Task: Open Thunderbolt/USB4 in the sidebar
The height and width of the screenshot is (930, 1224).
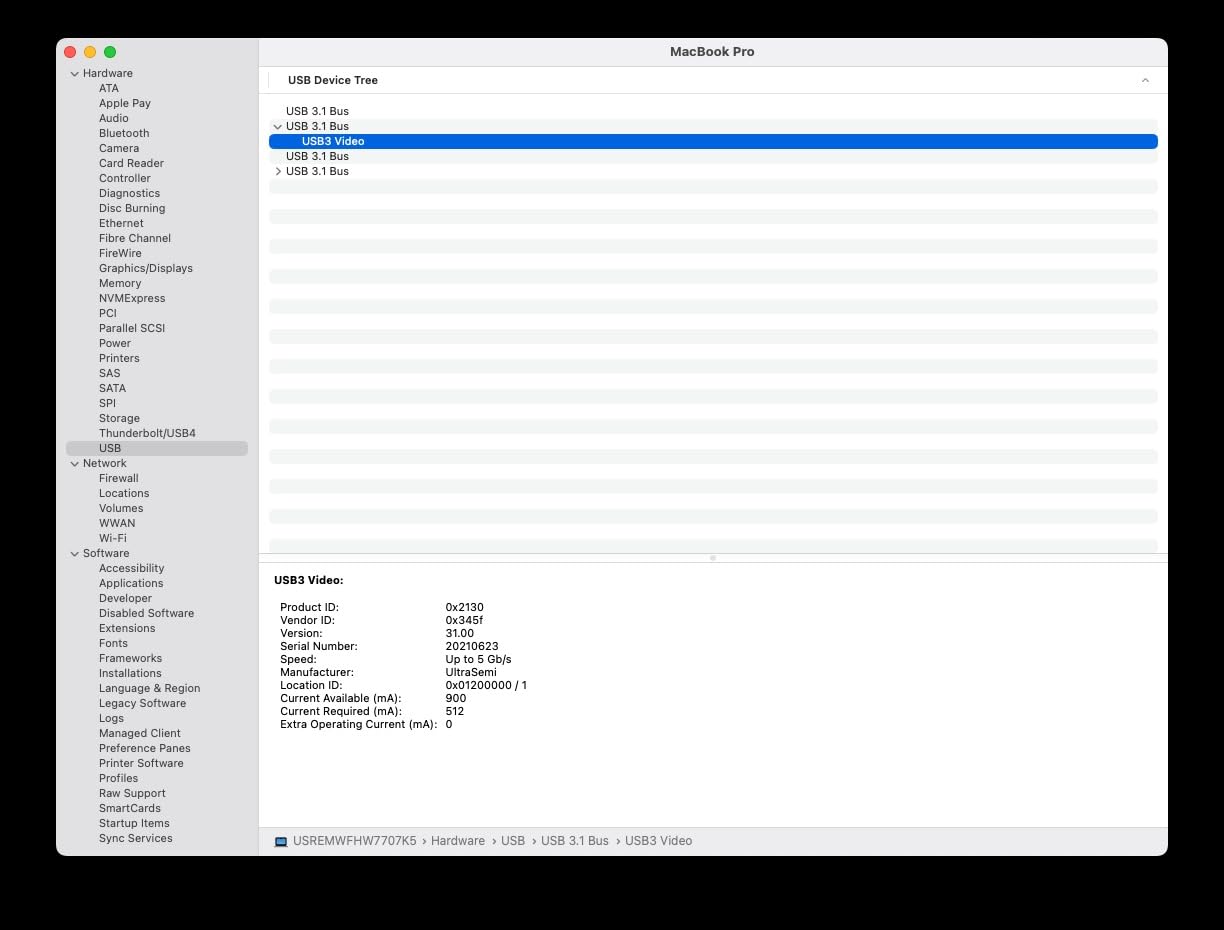Action: click(147, 433)
